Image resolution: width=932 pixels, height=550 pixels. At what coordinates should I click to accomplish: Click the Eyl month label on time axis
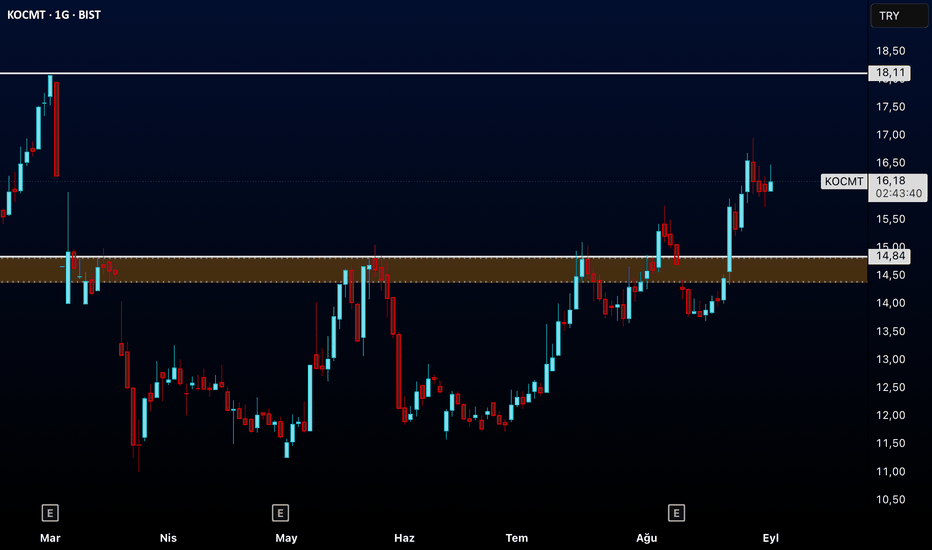pyautogui.click(x=770, y=538)
